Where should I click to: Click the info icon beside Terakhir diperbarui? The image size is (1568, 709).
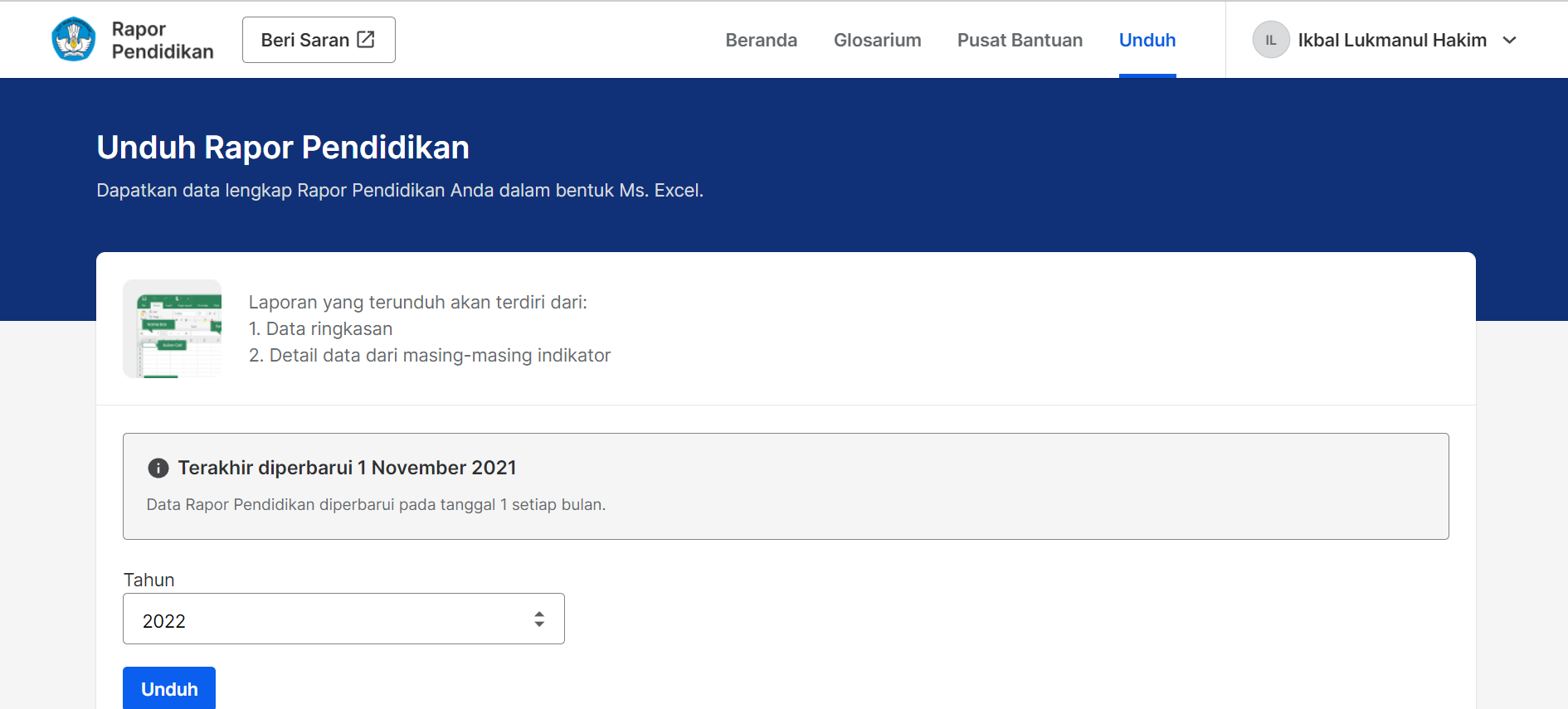coord(158,469)
